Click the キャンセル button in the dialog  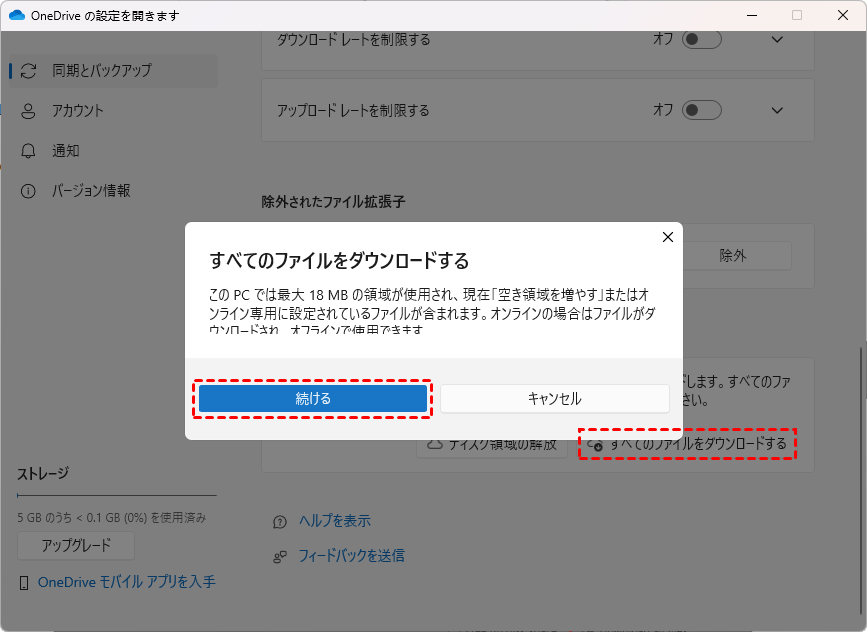[555, 399]
